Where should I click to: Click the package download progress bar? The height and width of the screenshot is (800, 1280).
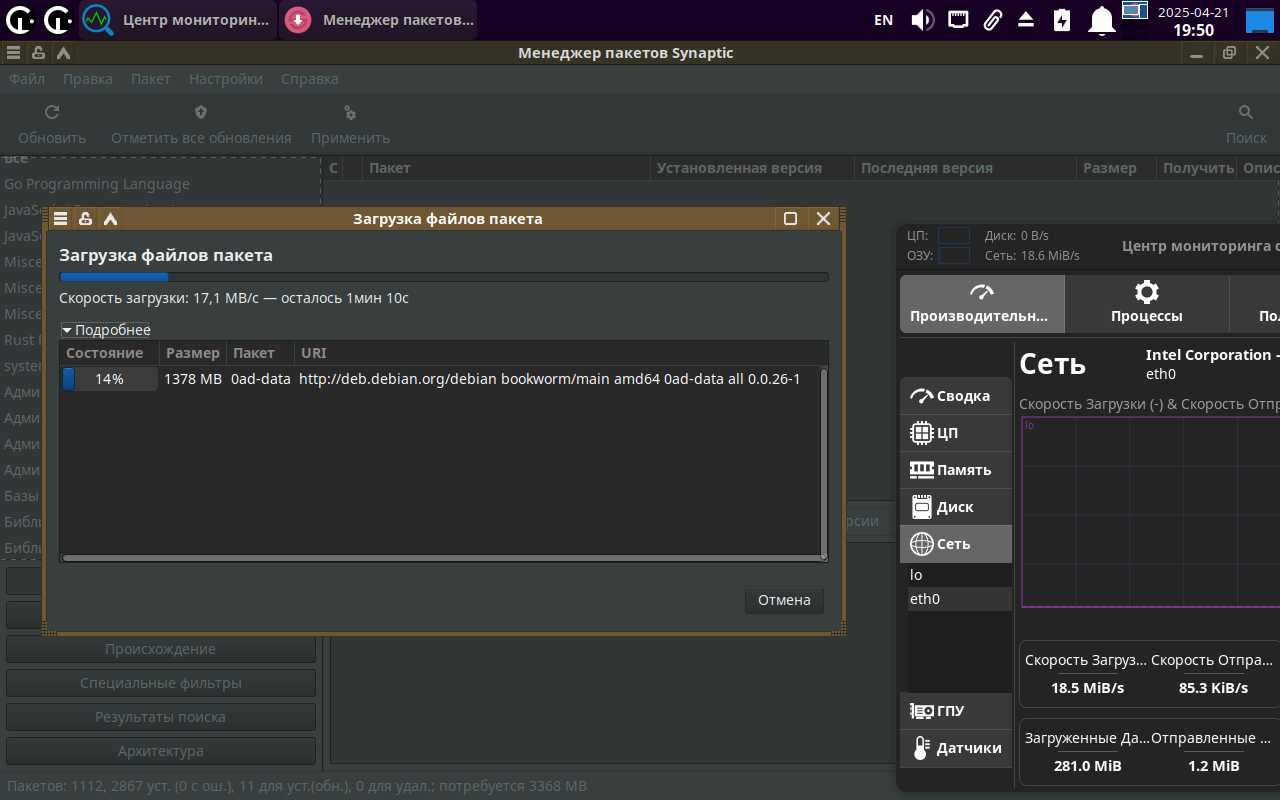pyautogui.click(x=444, y=277)
